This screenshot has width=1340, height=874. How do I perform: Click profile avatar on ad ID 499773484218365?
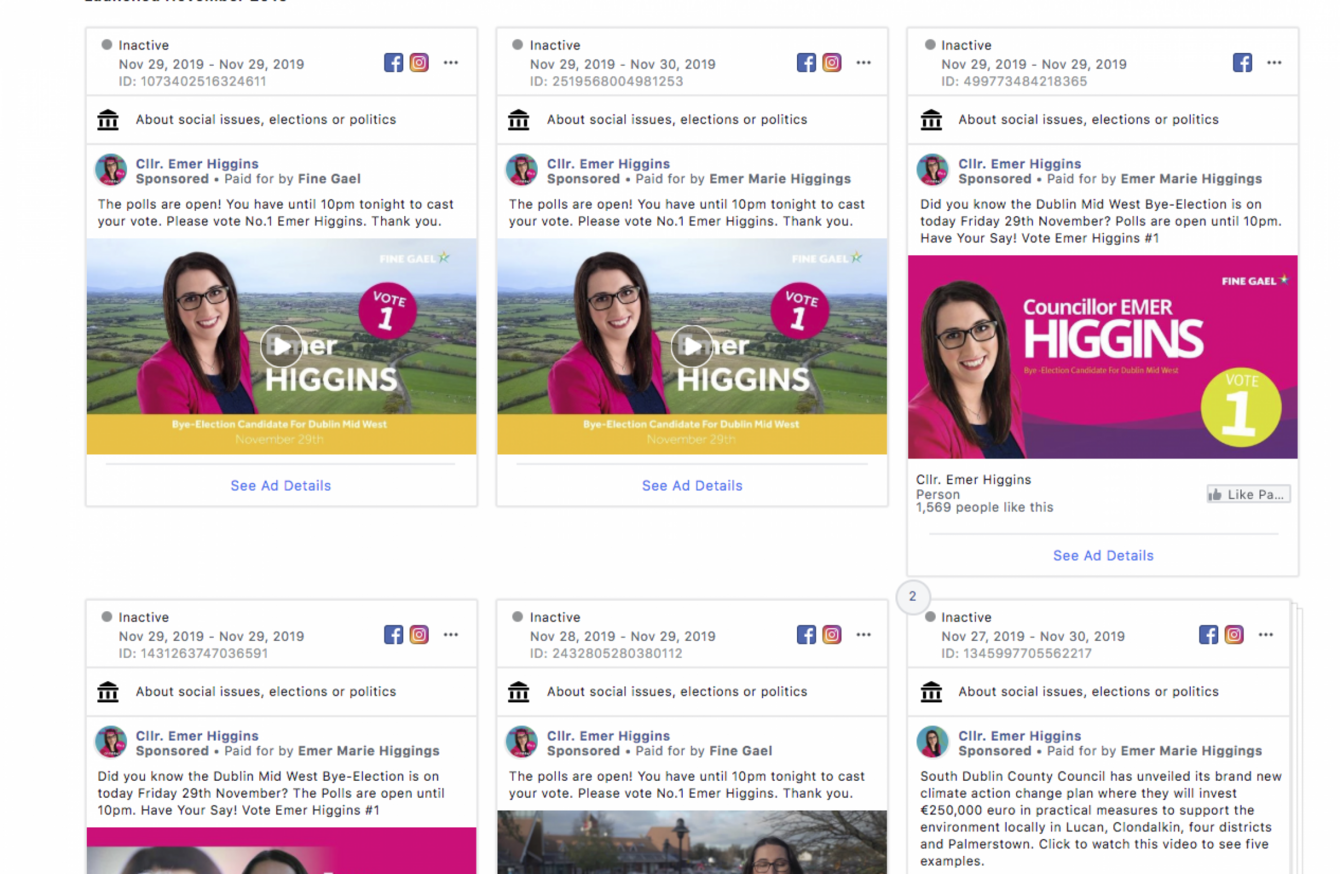[933, 170]
